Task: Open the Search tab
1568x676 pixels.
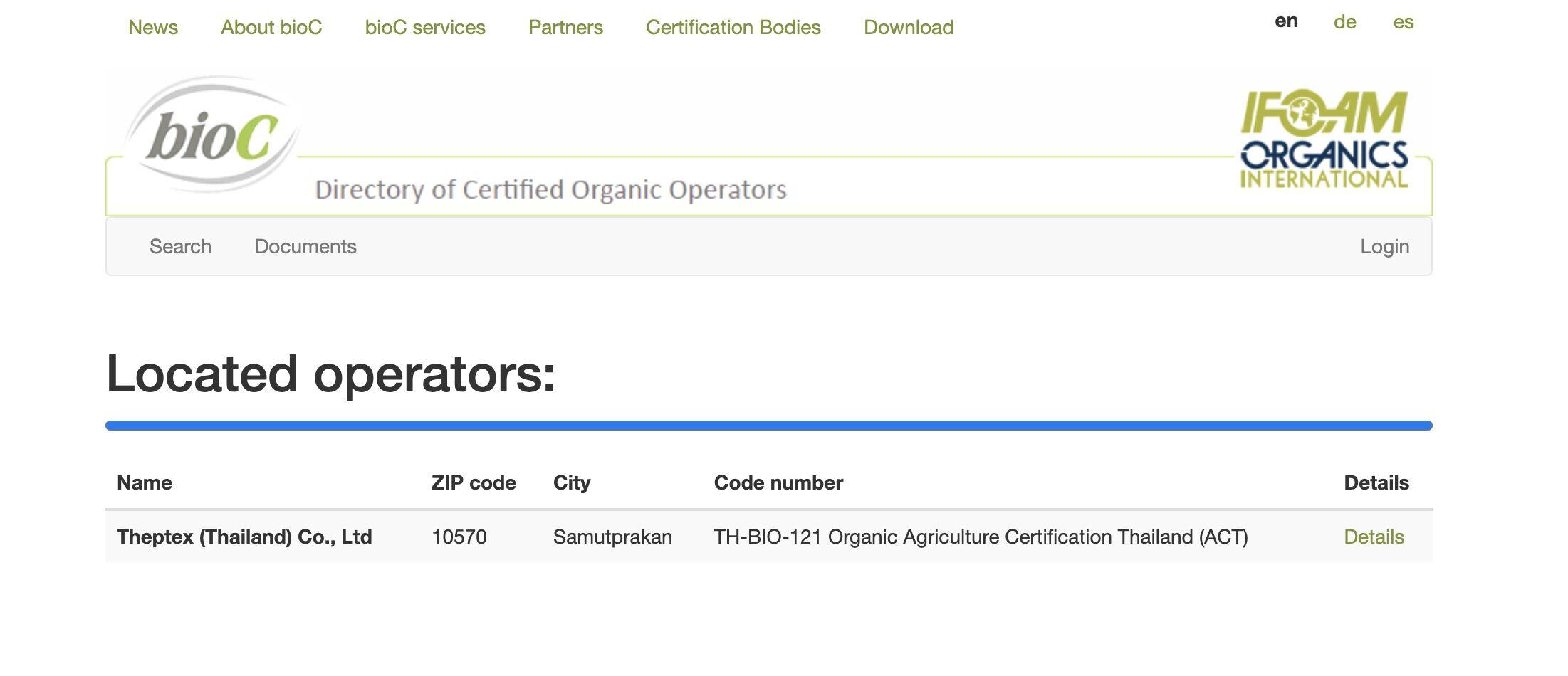Action: point(180,247)
